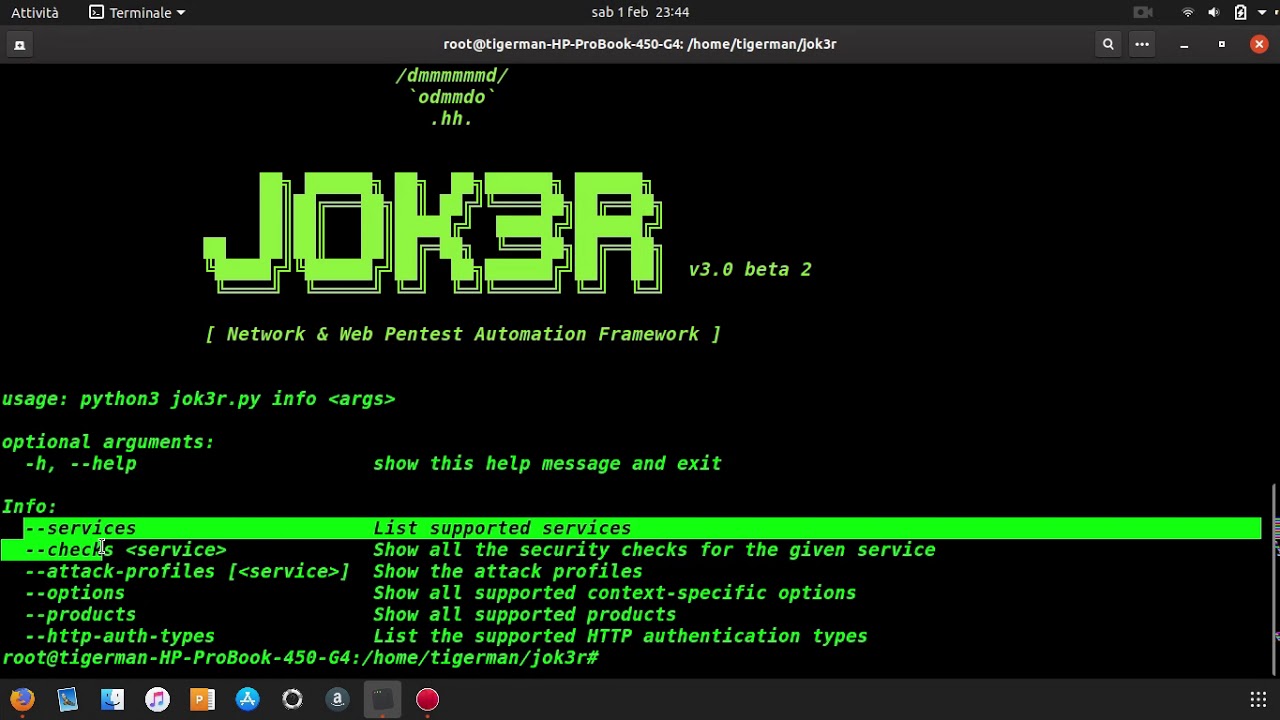This screenshot has width=1280, height=720.
Task: Minimize the terminal window
Action: pyautogui.click(x=1184, y=44)
